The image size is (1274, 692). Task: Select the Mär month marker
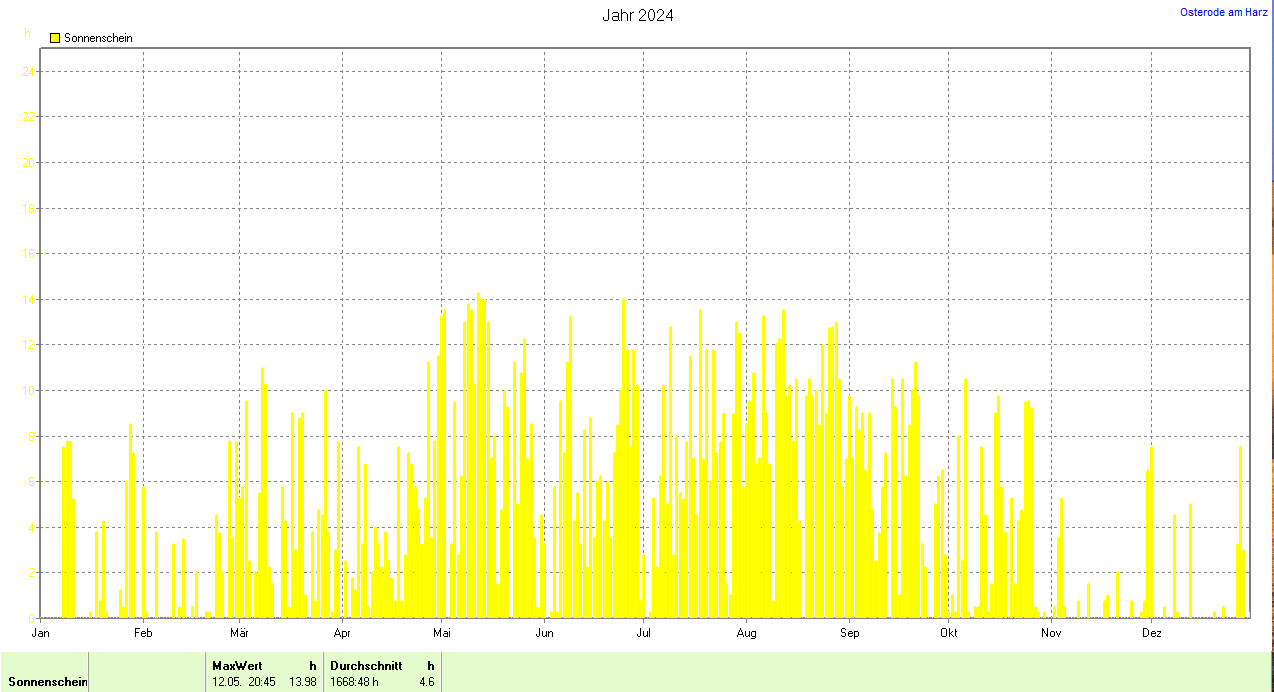coord(239,633)
